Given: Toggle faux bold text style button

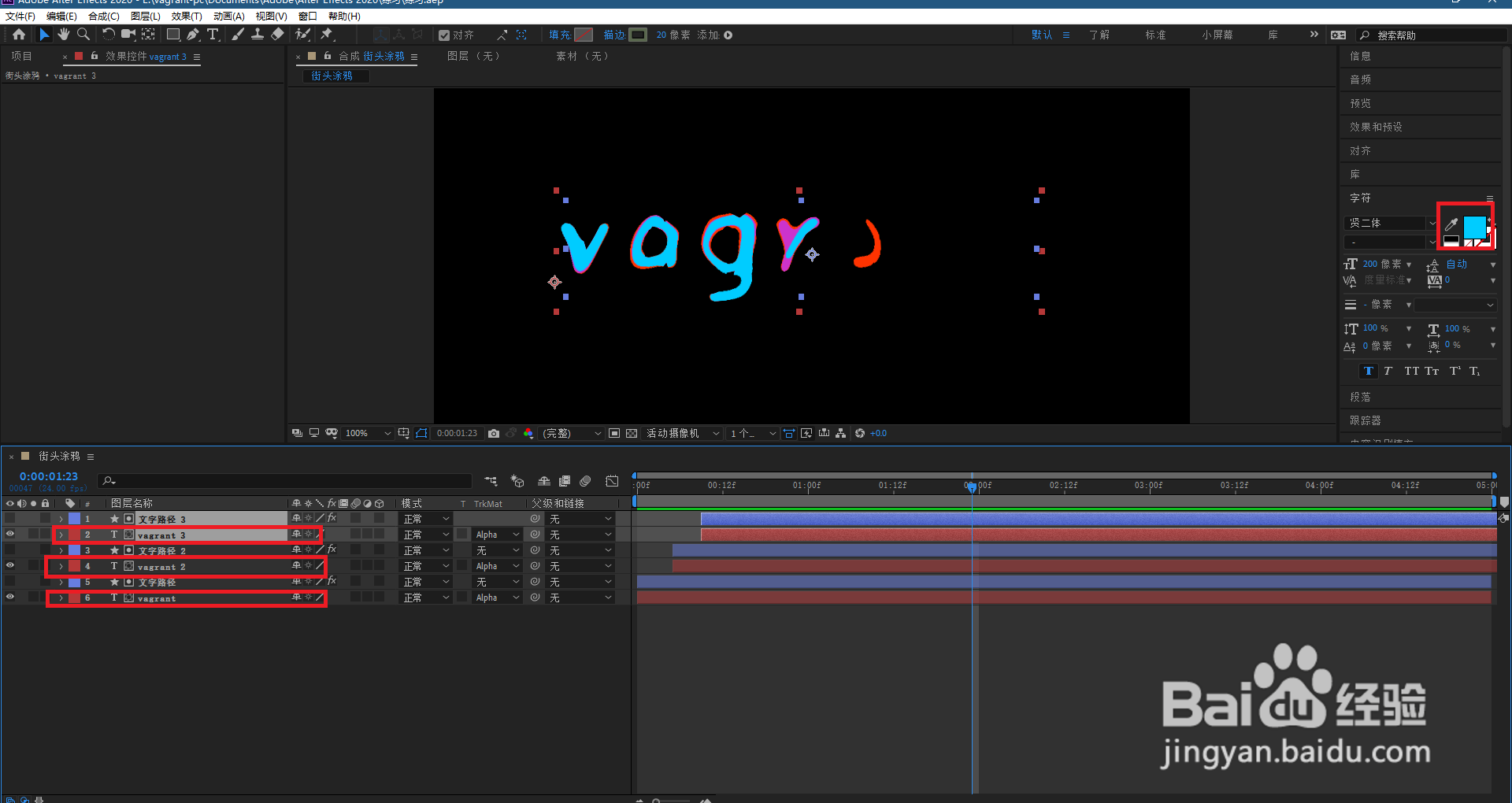Looking at the screenshot, I should point(1368,371).
